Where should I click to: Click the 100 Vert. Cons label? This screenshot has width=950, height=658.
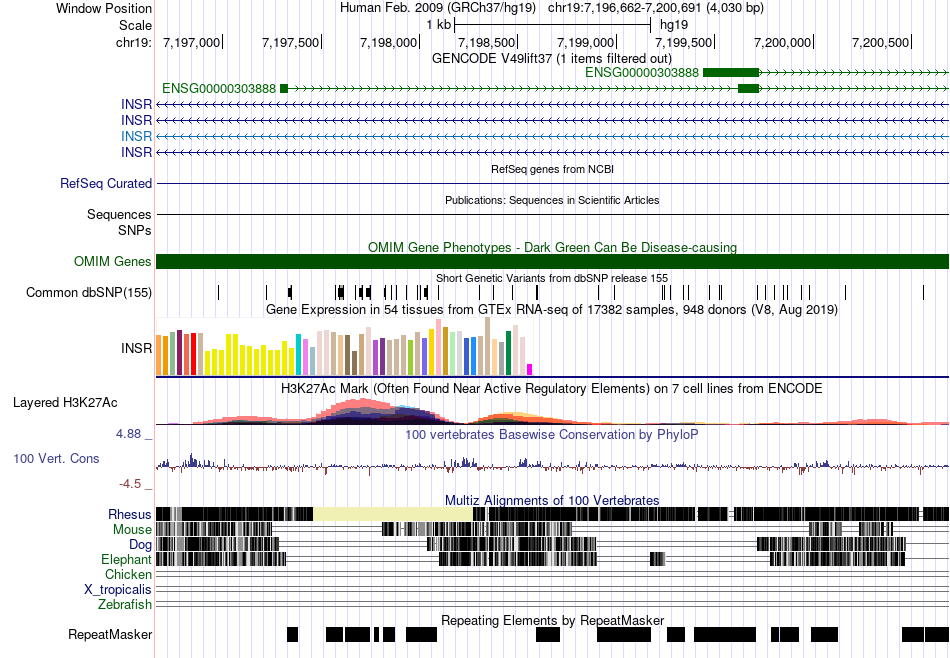[x=56, y=459]
